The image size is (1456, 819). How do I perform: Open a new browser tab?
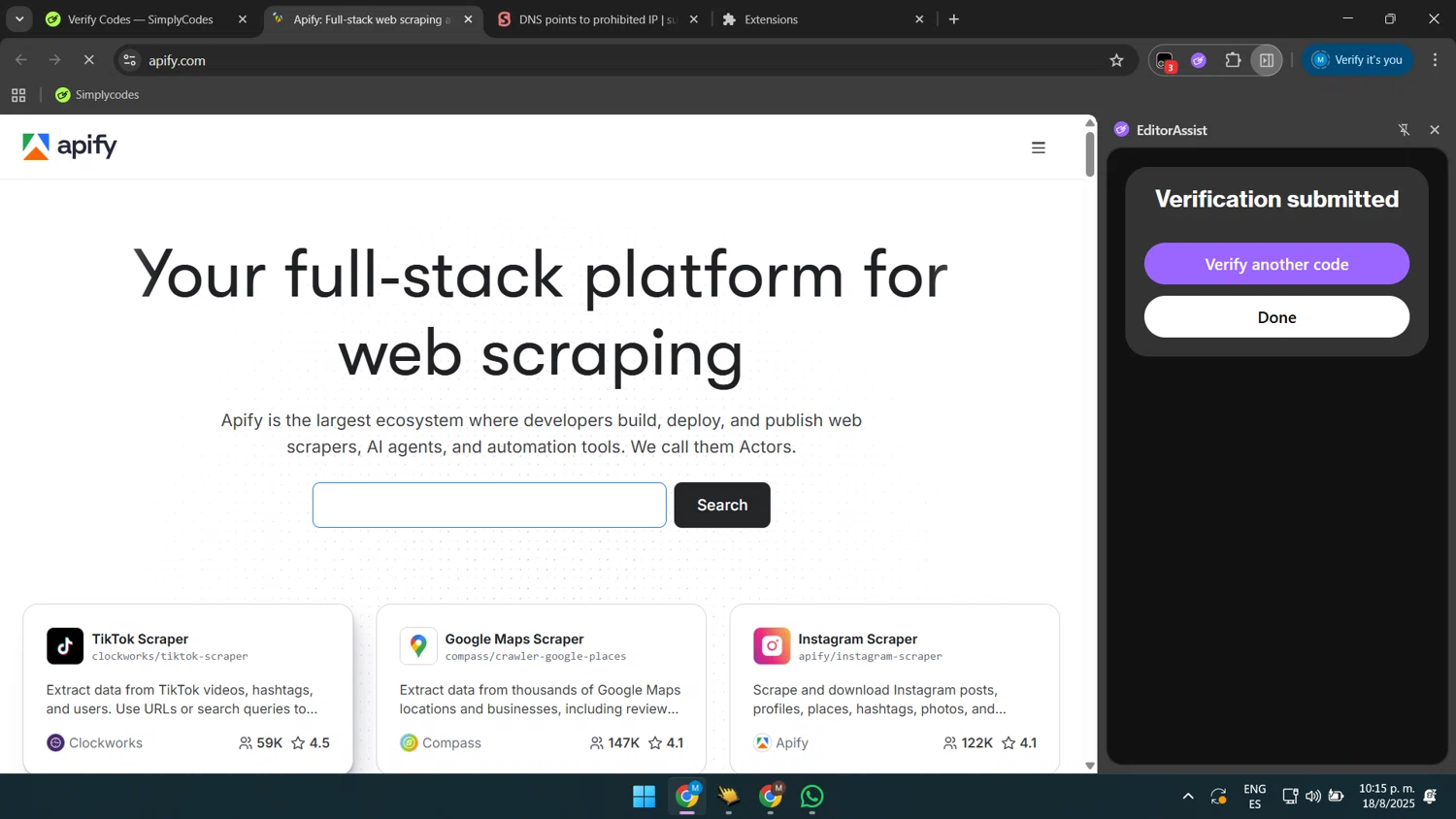954,19
